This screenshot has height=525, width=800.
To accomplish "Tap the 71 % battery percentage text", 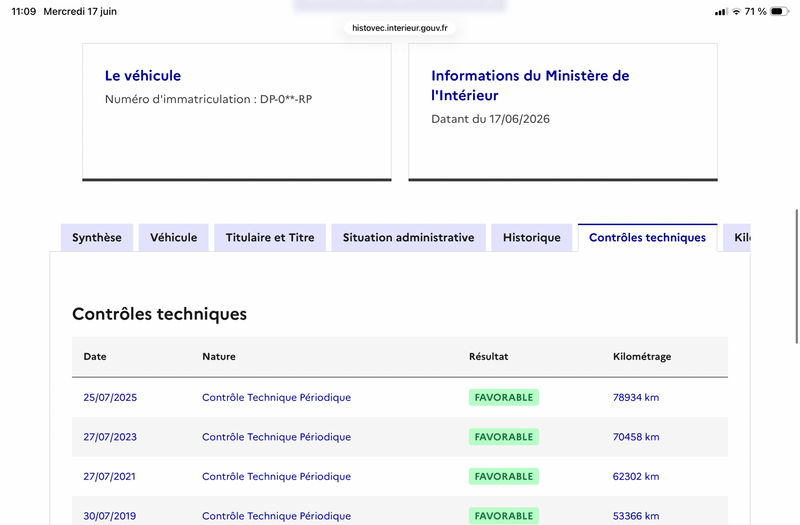I will point(756,11).
